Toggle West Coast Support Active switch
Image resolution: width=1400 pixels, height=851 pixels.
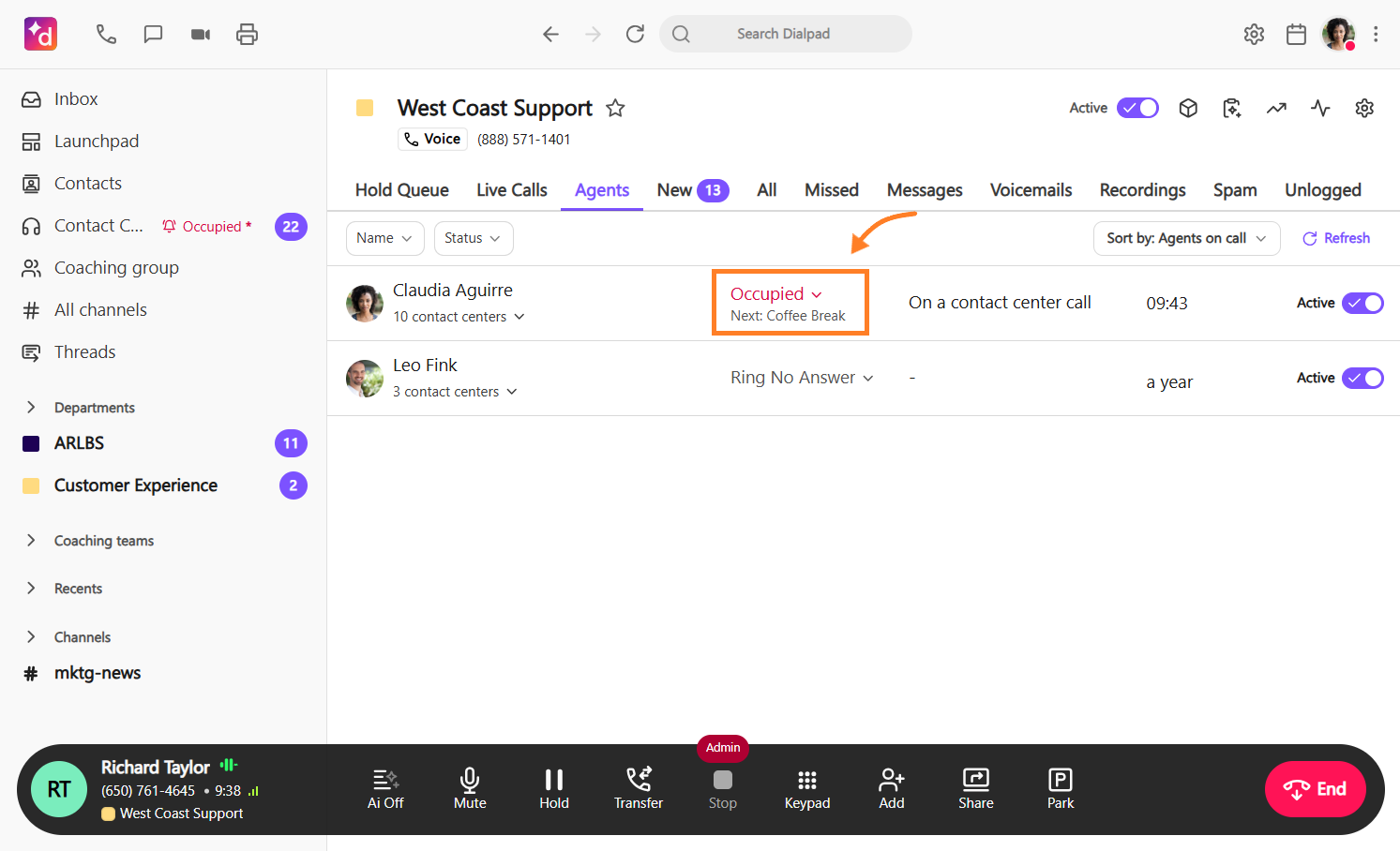pyautogui.click(x=1137, y=108)
